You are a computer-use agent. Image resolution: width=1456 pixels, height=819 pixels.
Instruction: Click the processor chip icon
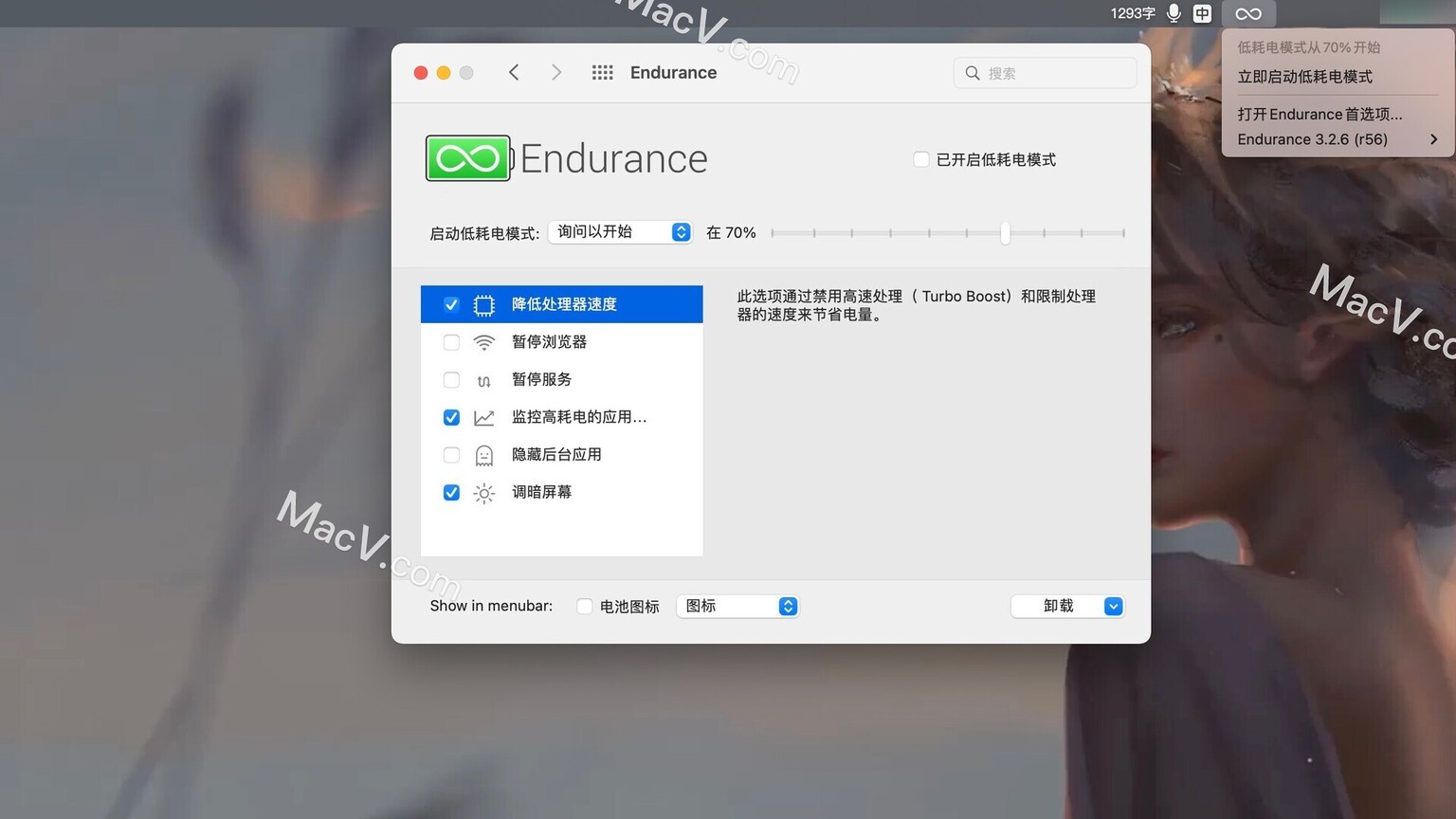click(483, 305)
